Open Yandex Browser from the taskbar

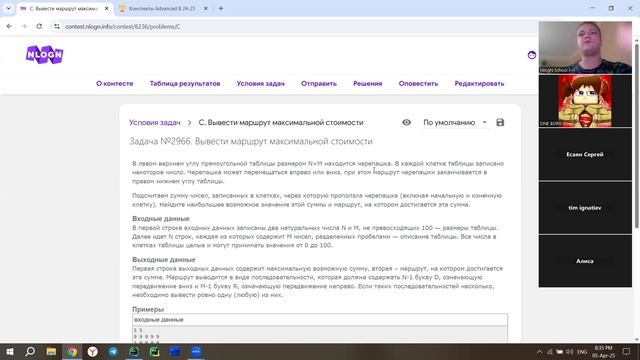tap(93, 351)
